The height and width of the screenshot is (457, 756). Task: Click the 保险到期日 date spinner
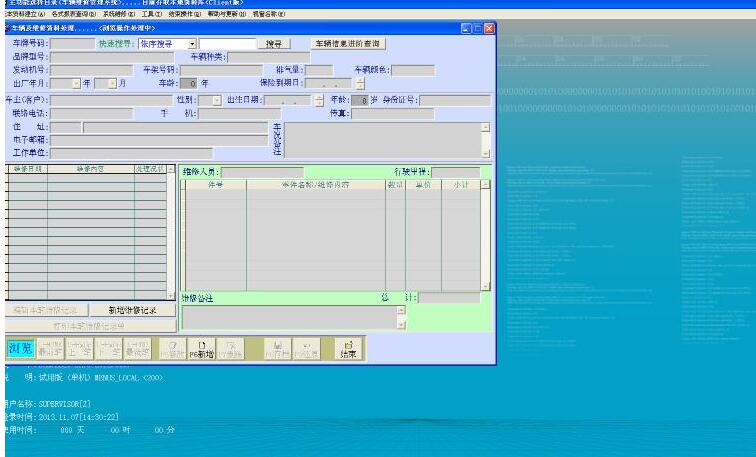pyautogui.click(x=361, y=83)
